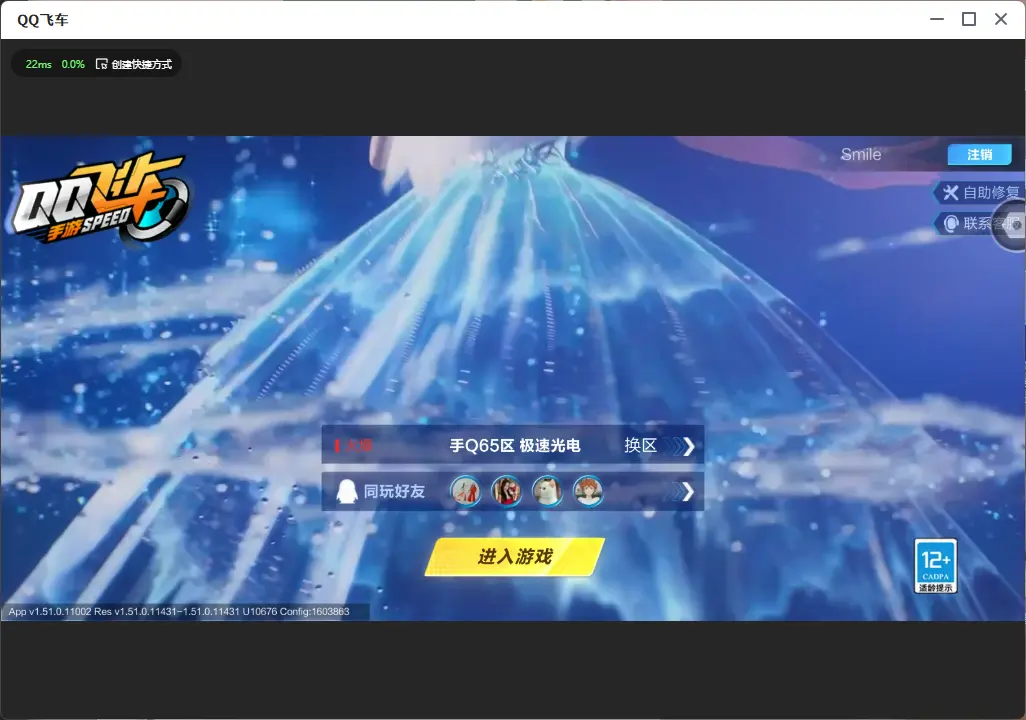Click 换区 to change server
Viewport: 1026px width, 720px height.
[x=641, y=446]
